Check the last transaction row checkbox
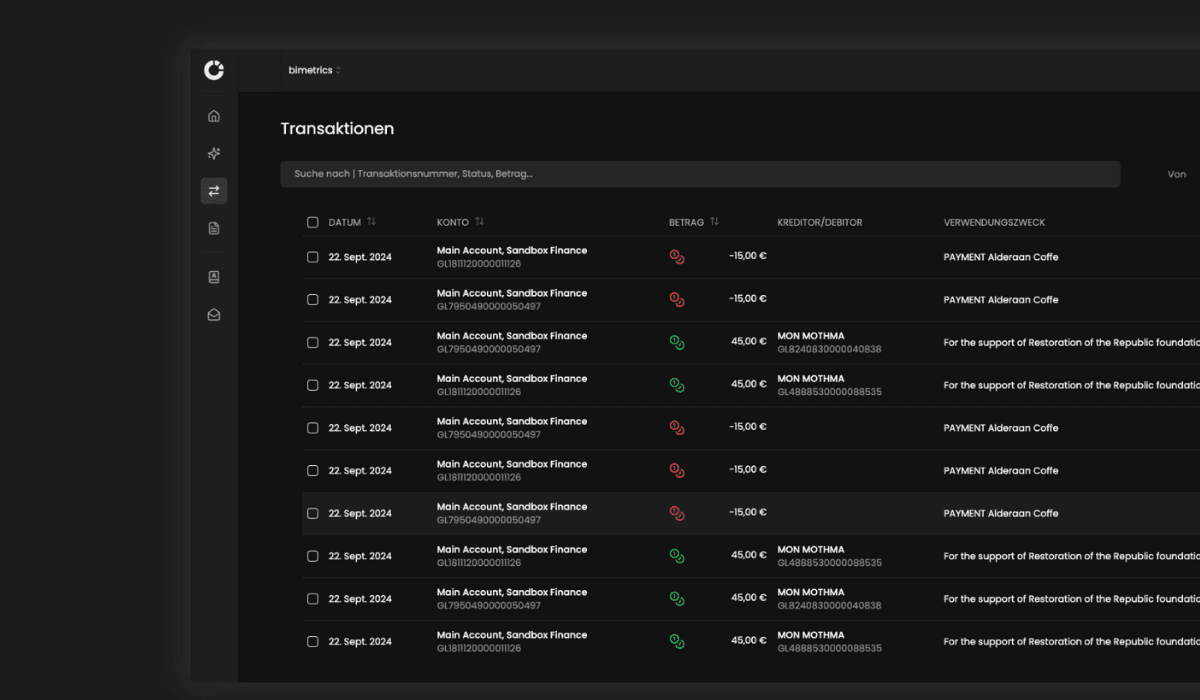 point(313,642)
